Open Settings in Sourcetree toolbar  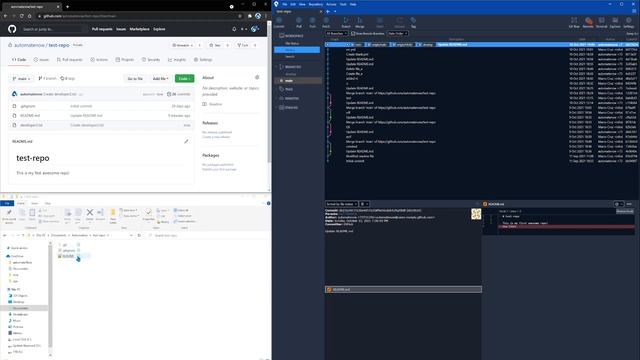629,22
